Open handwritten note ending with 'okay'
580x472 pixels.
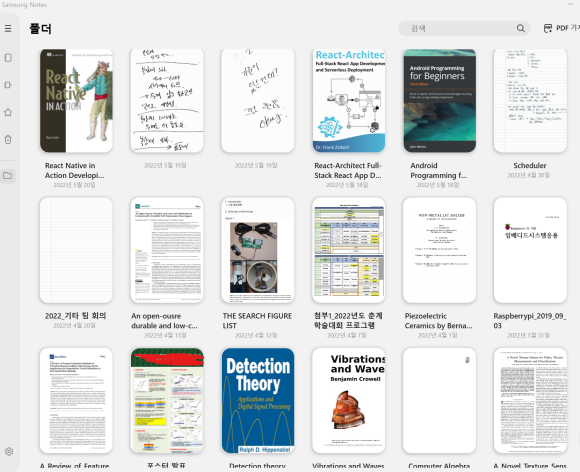258,101
